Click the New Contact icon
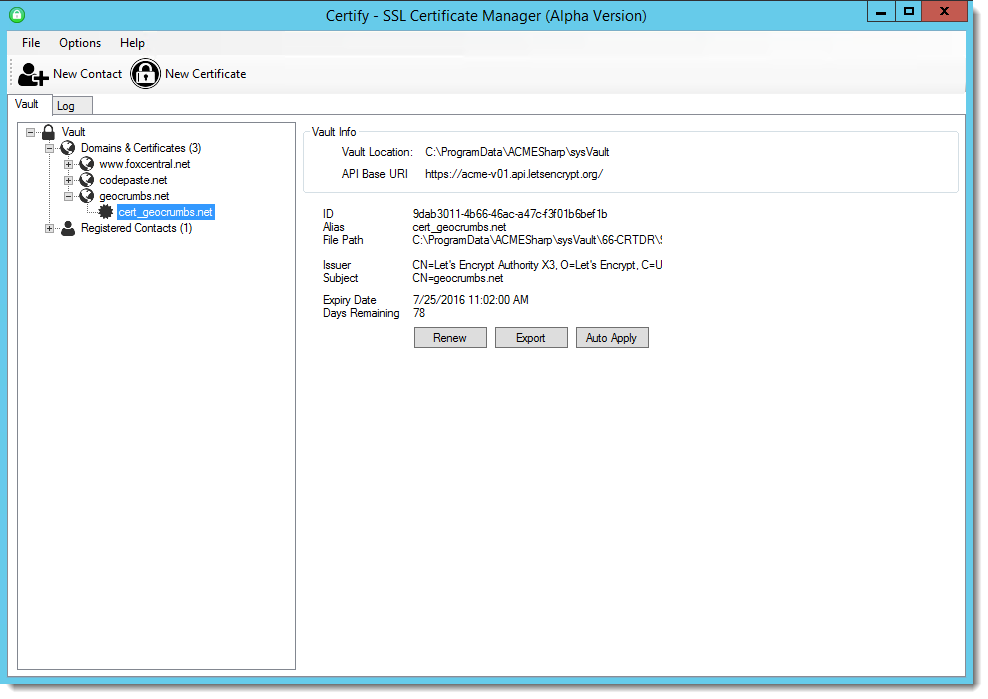The image size is (988, 699). click(31, 73)
